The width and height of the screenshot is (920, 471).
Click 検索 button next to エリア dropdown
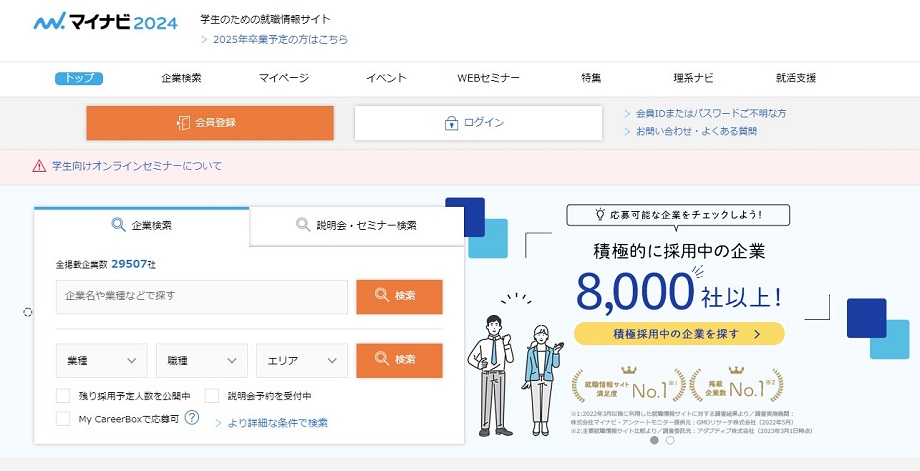[399, 360]
